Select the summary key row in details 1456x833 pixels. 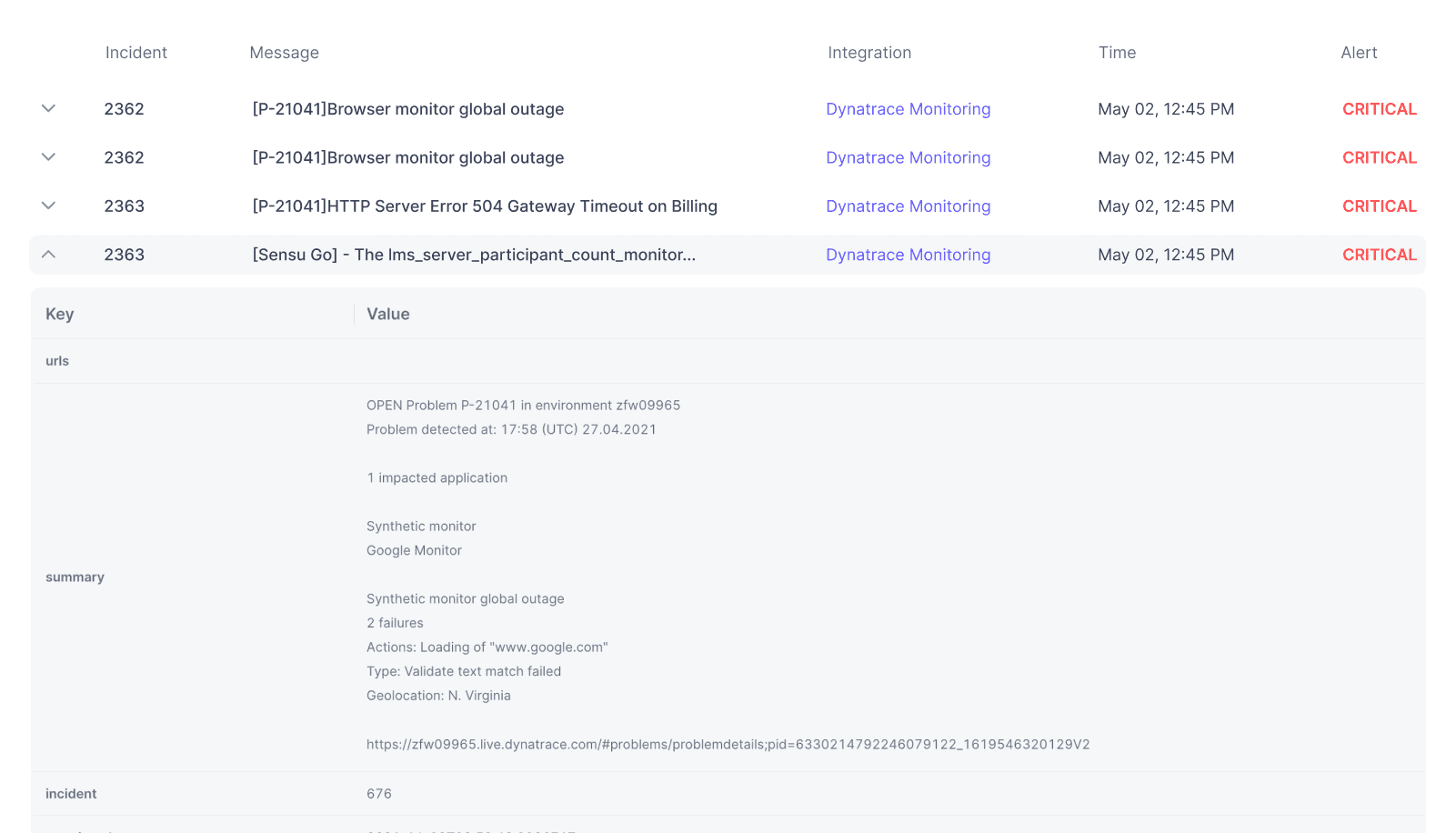click(75, 577)
